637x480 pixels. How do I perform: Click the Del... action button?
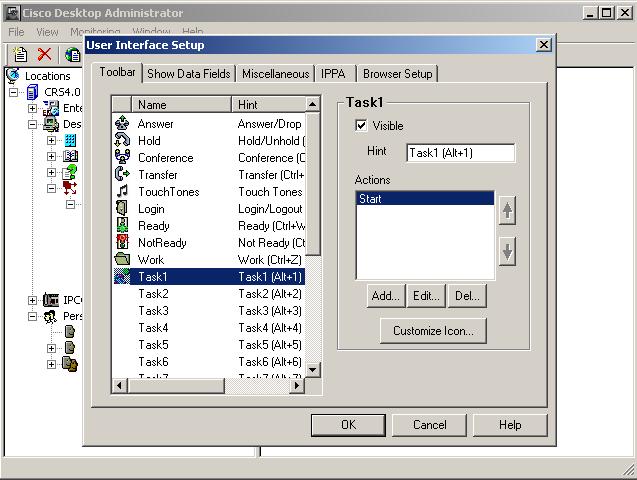tap(467, 296)
